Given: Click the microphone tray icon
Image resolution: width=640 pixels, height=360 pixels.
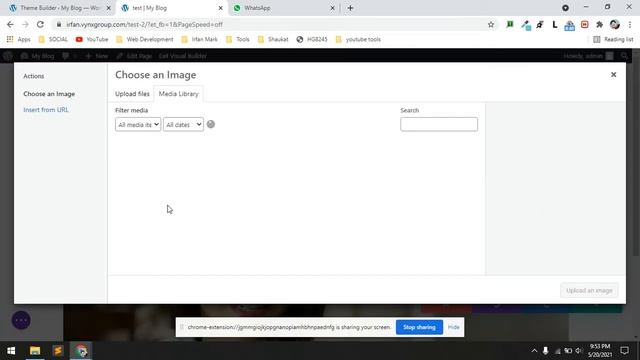Looking at the screenshot, I should 545,351.
